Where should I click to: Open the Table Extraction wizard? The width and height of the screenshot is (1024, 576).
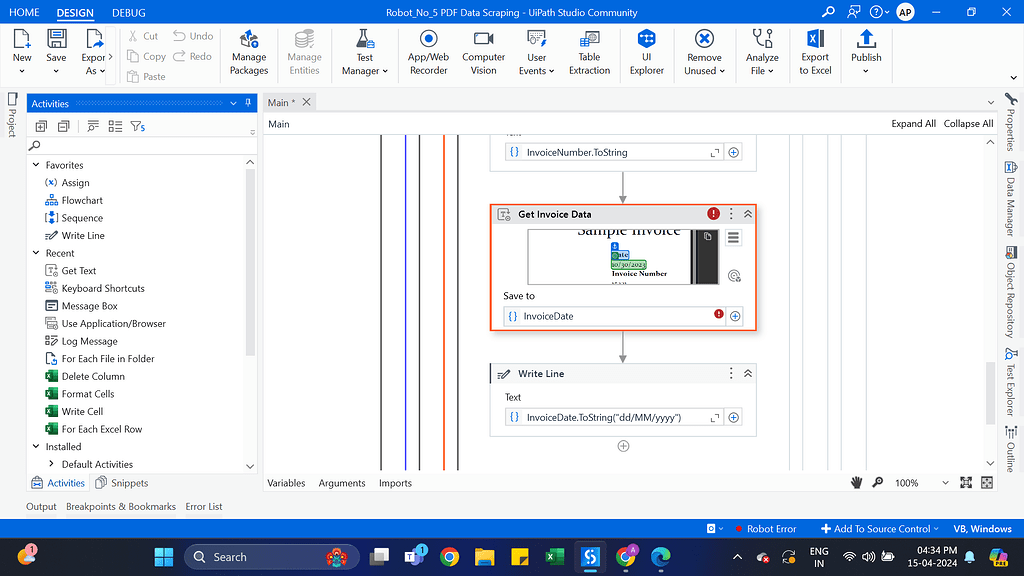588,52
